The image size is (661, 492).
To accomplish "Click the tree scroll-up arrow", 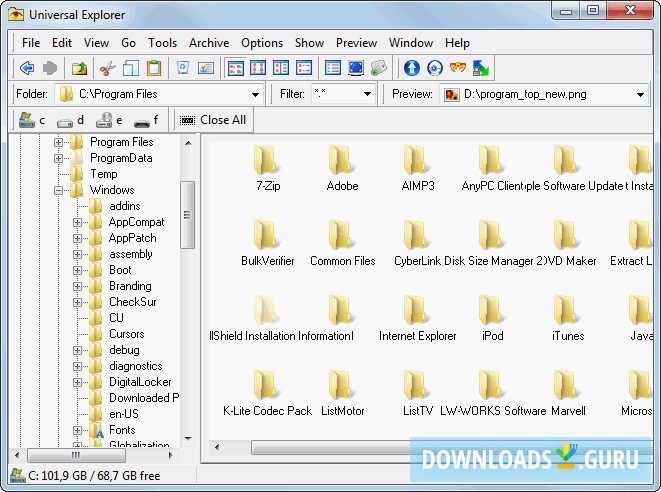I will coord(188,143).
